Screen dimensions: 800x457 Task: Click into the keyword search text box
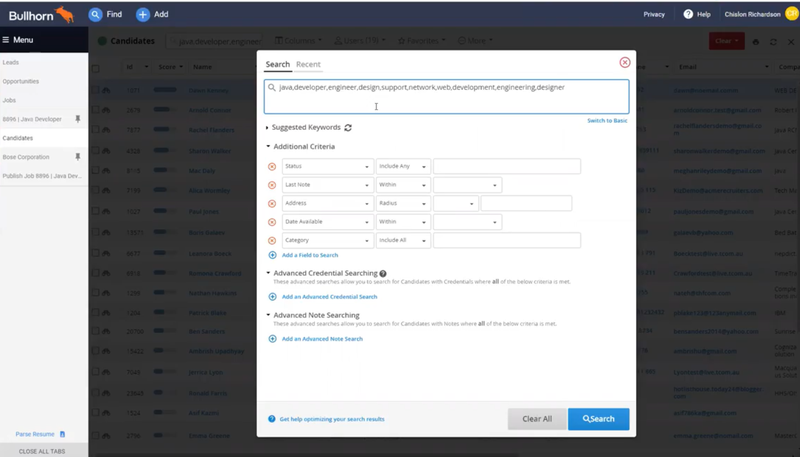coord(446,96)
